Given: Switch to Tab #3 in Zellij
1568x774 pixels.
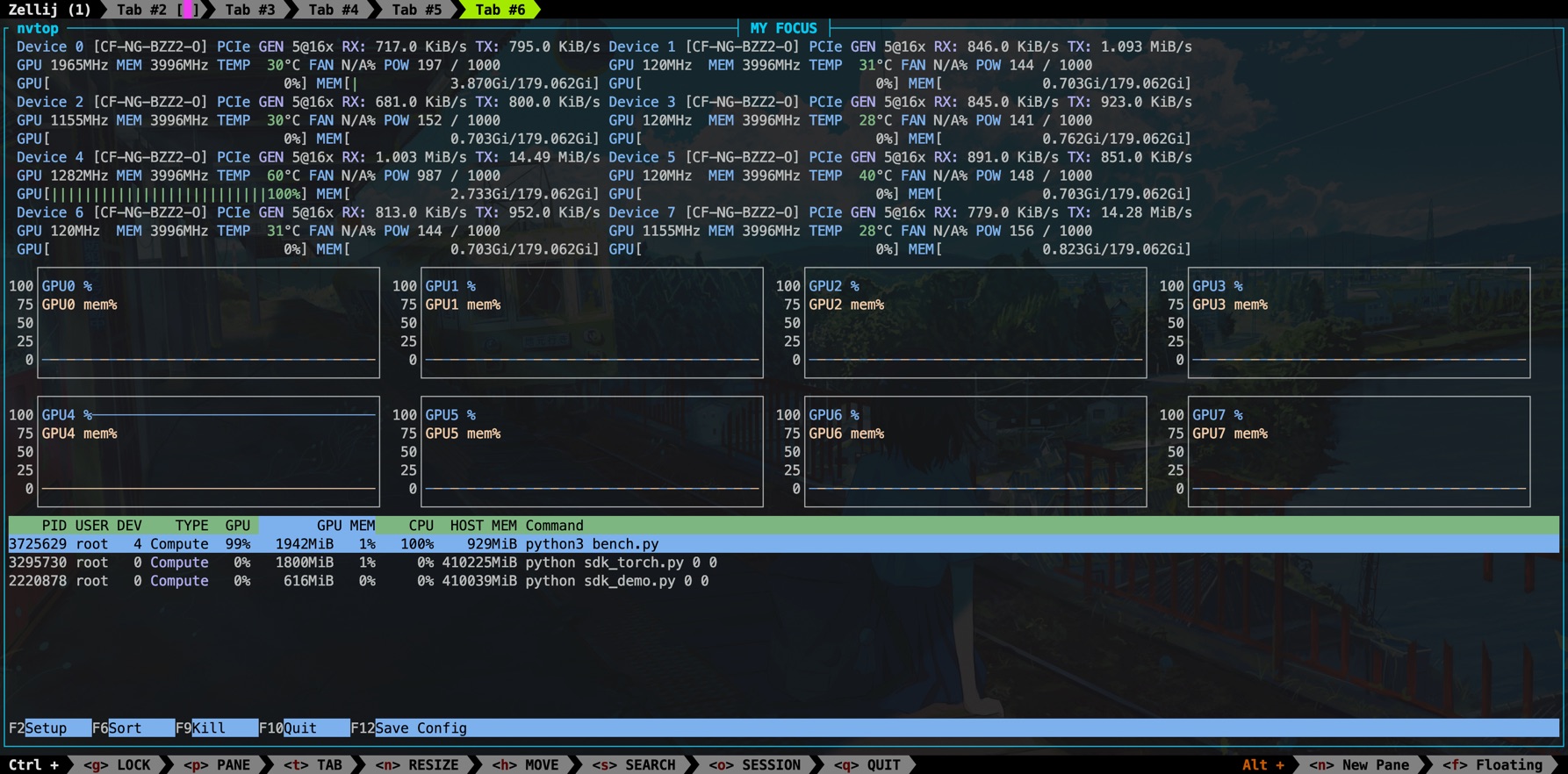Looking at the screenshot, I should click(249, 10).
